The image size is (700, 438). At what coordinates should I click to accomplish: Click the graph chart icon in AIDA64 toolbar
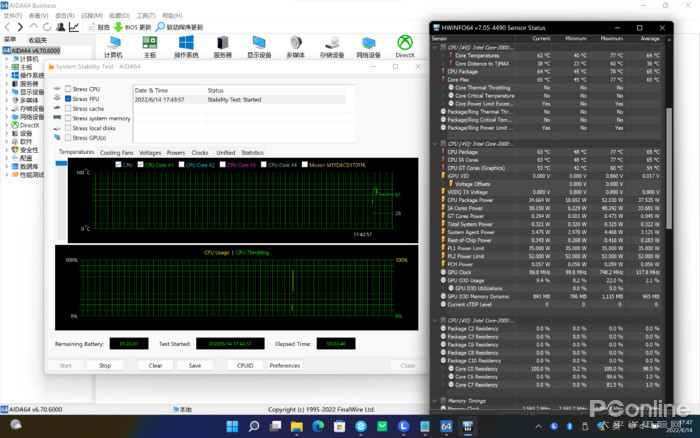tap(74, 27)
